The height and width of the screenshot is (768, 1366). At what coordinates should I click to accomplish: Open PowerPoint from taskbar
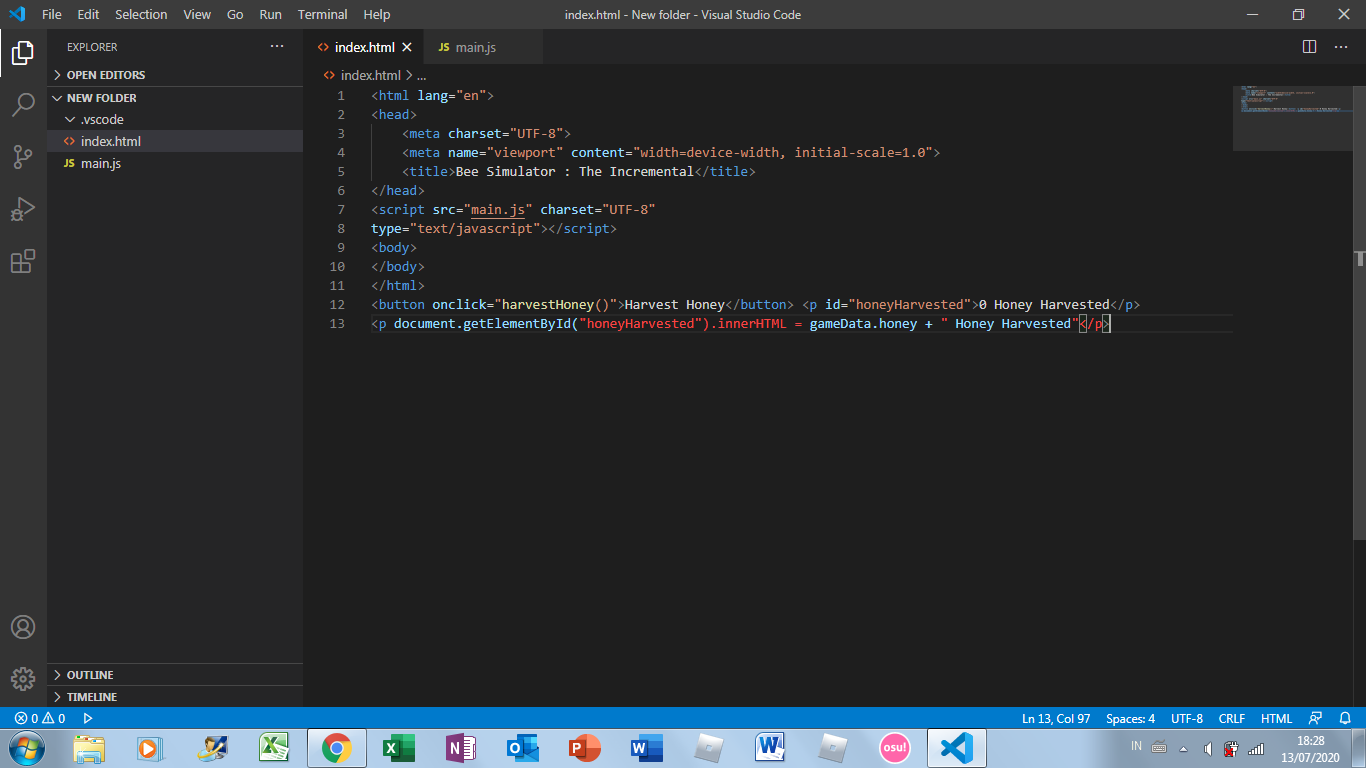pos(584,748)
